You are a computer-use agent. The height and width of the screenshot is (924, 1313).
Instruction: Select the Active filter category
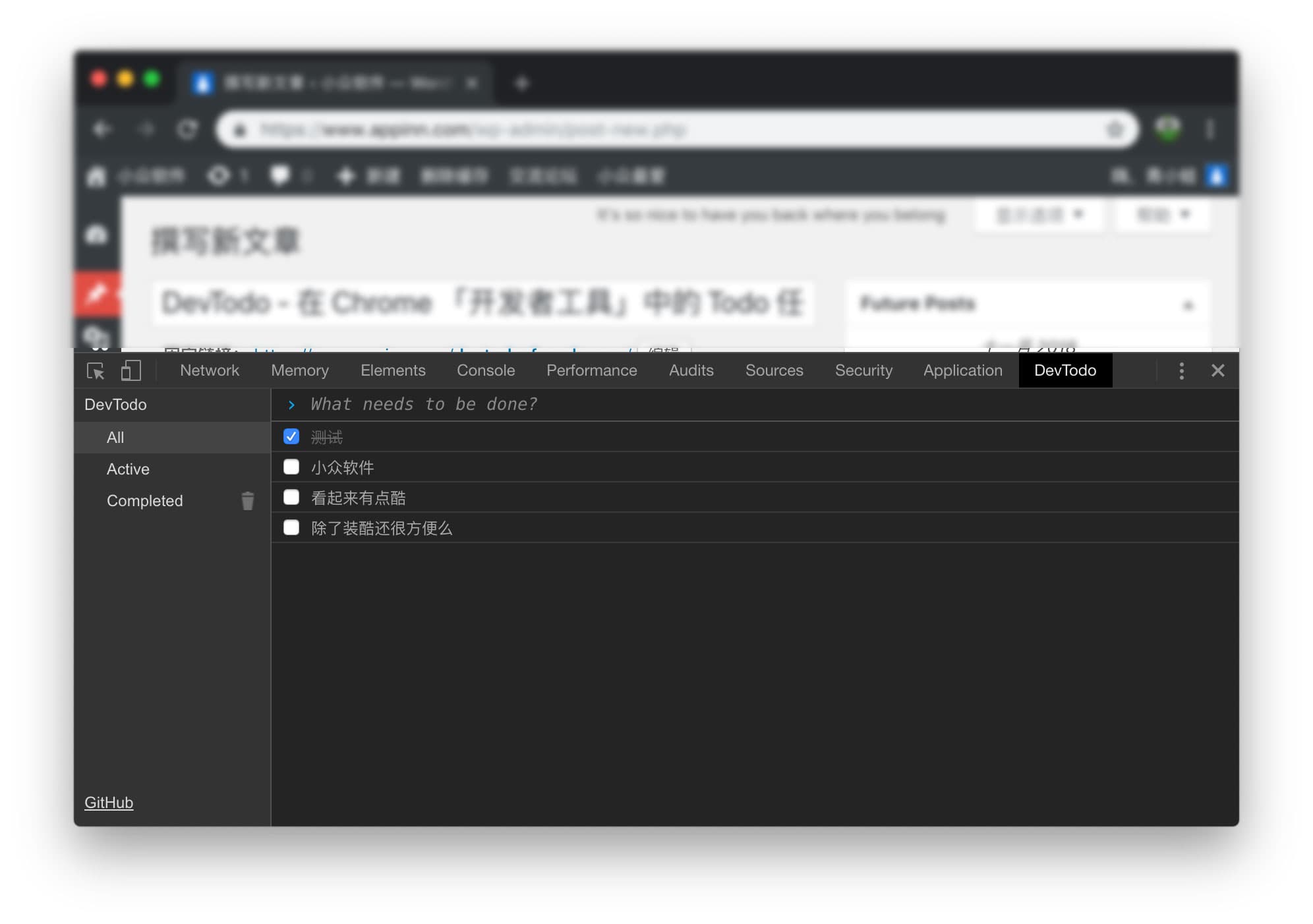(127, 468)
